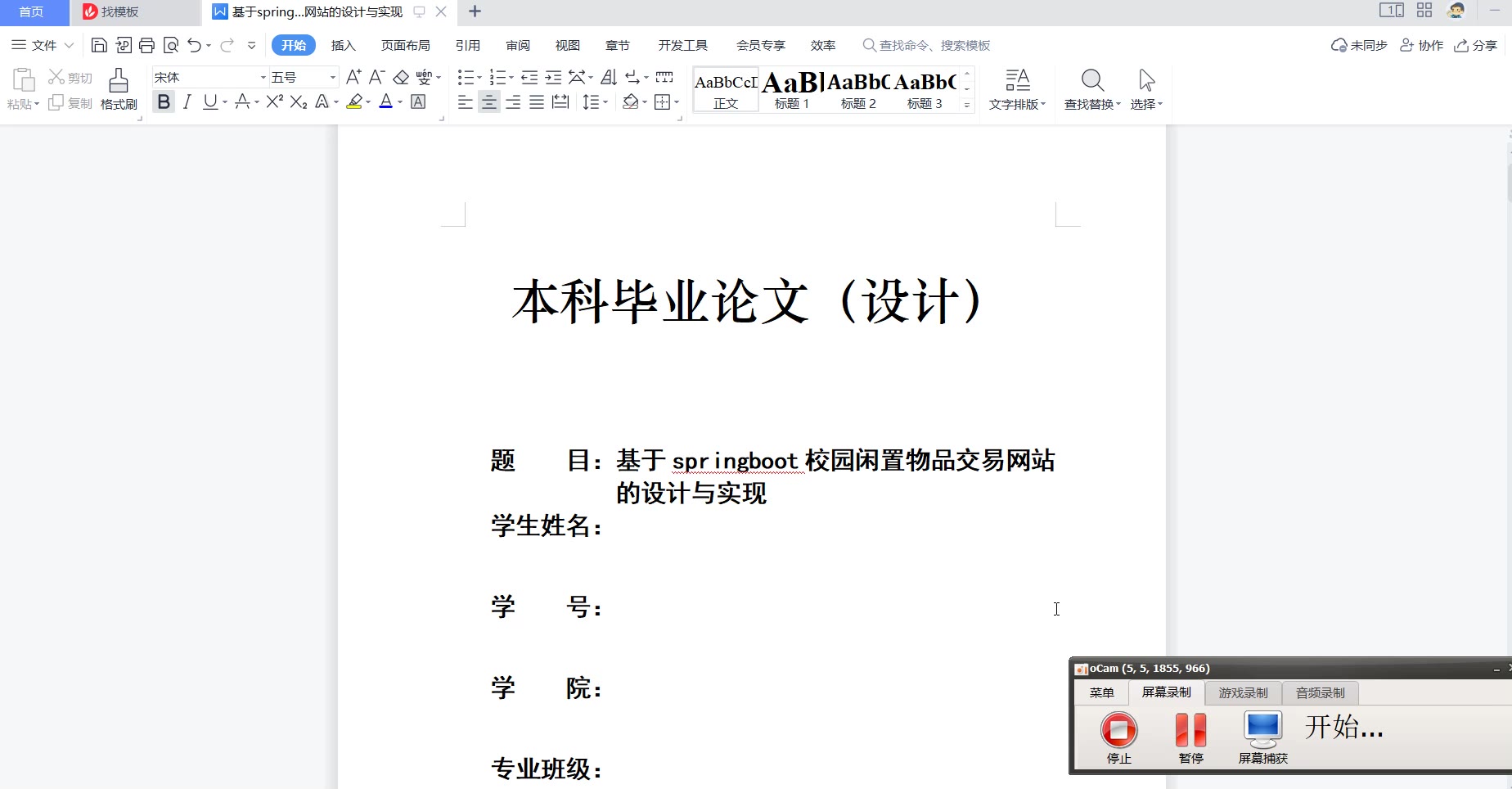This screenshot has width=1512, height=789.
Task: Click the Collaborate (协作) button
Action: tap(1421, 45)
